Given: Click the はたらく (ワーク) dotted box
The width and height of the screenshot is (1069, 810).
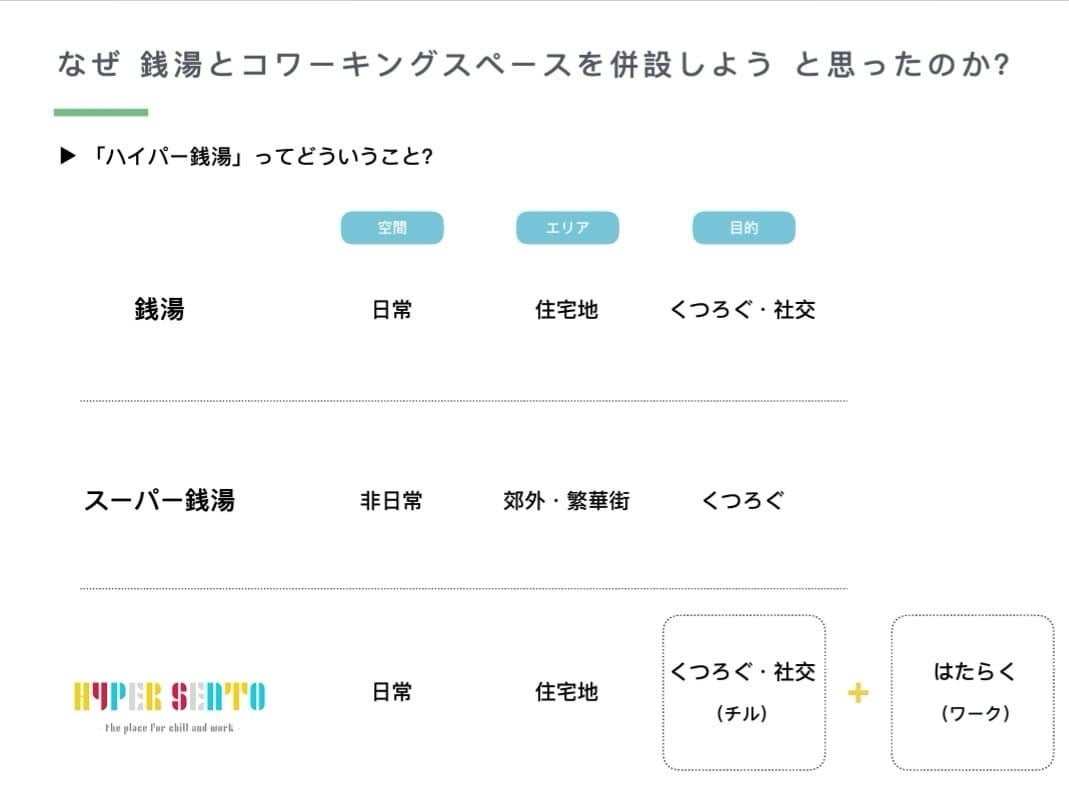Looking at the screenshot, I should point(972,692).
